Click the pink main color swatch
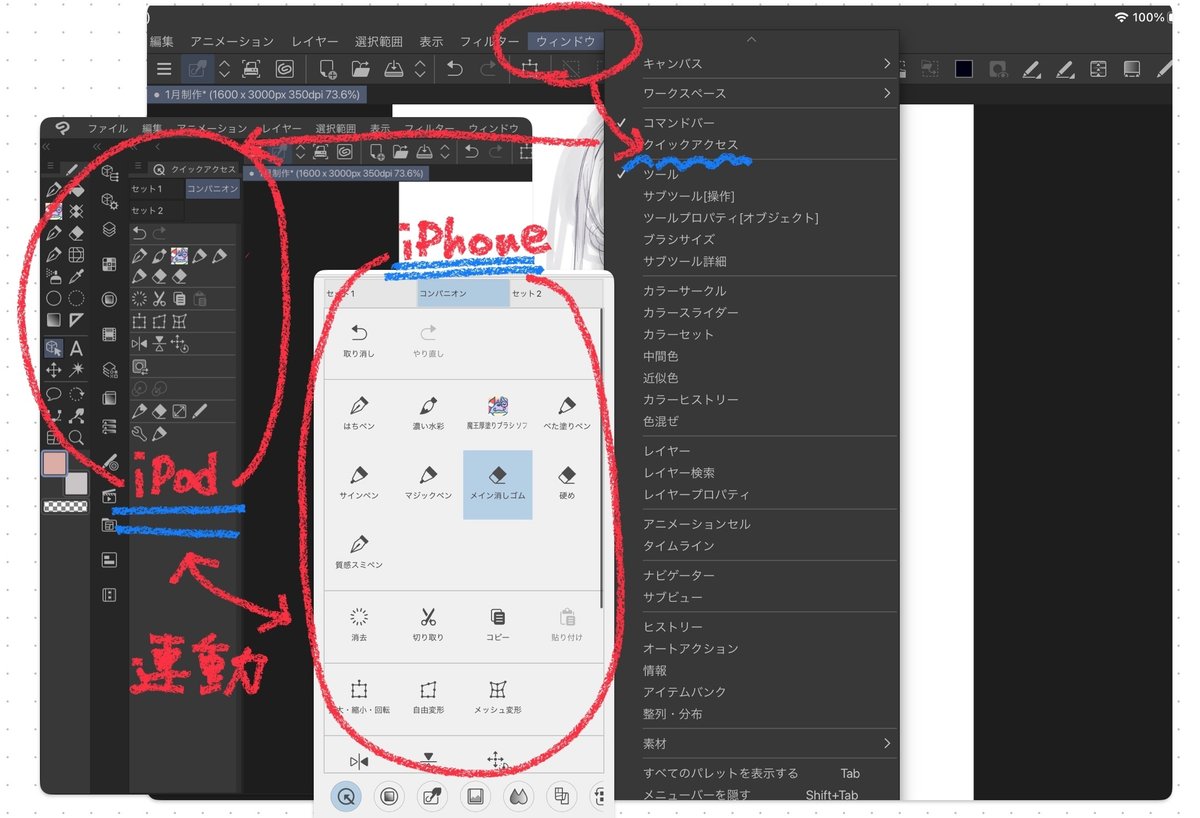The height and width of the screenshot is (818, 1200). [x=54, y=463]
